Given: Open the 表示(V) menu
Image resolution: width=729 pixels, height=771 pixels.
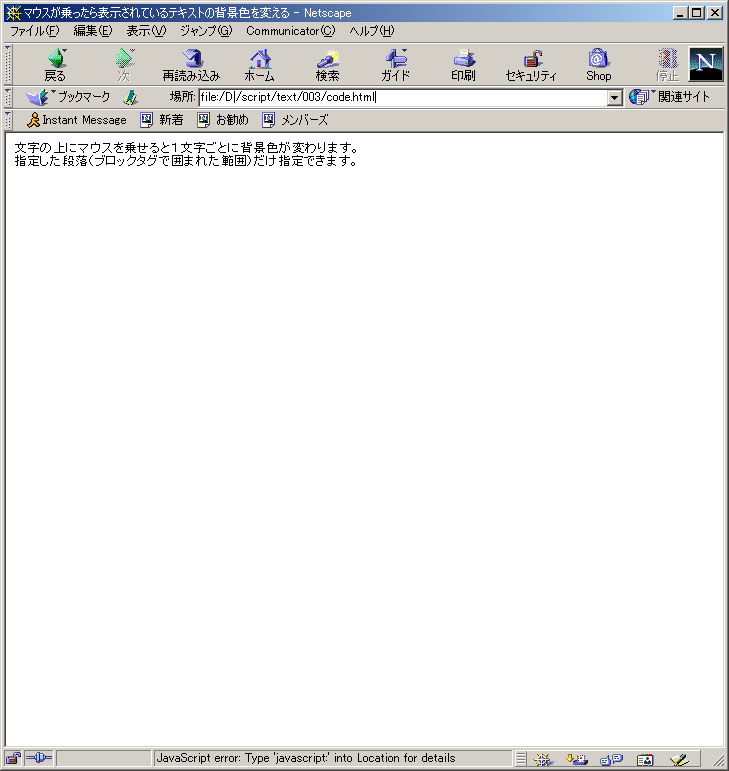Looking at the screenshot, I should (146, 31).
